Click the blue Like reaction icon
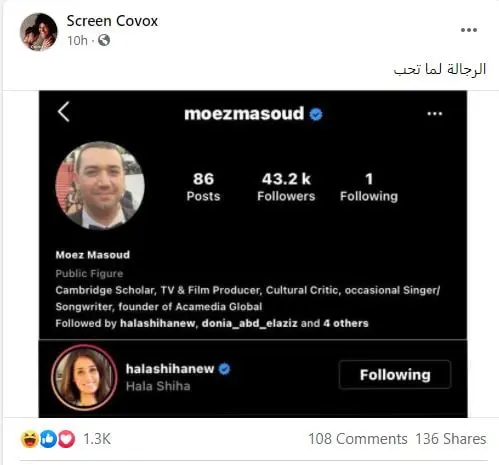This screenshot has width=499, height=465. tap(48, 439)
